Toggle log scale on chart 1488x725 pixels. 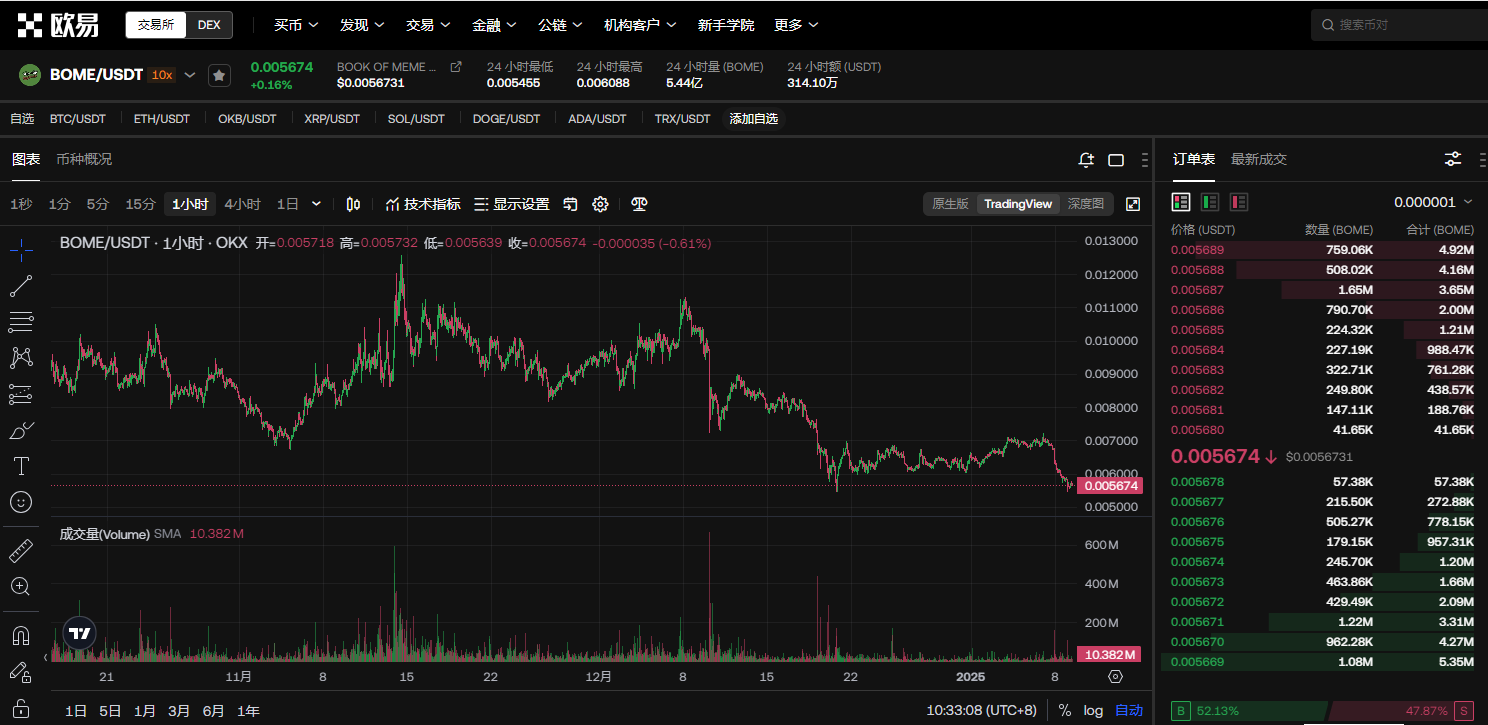point(1093,710)
